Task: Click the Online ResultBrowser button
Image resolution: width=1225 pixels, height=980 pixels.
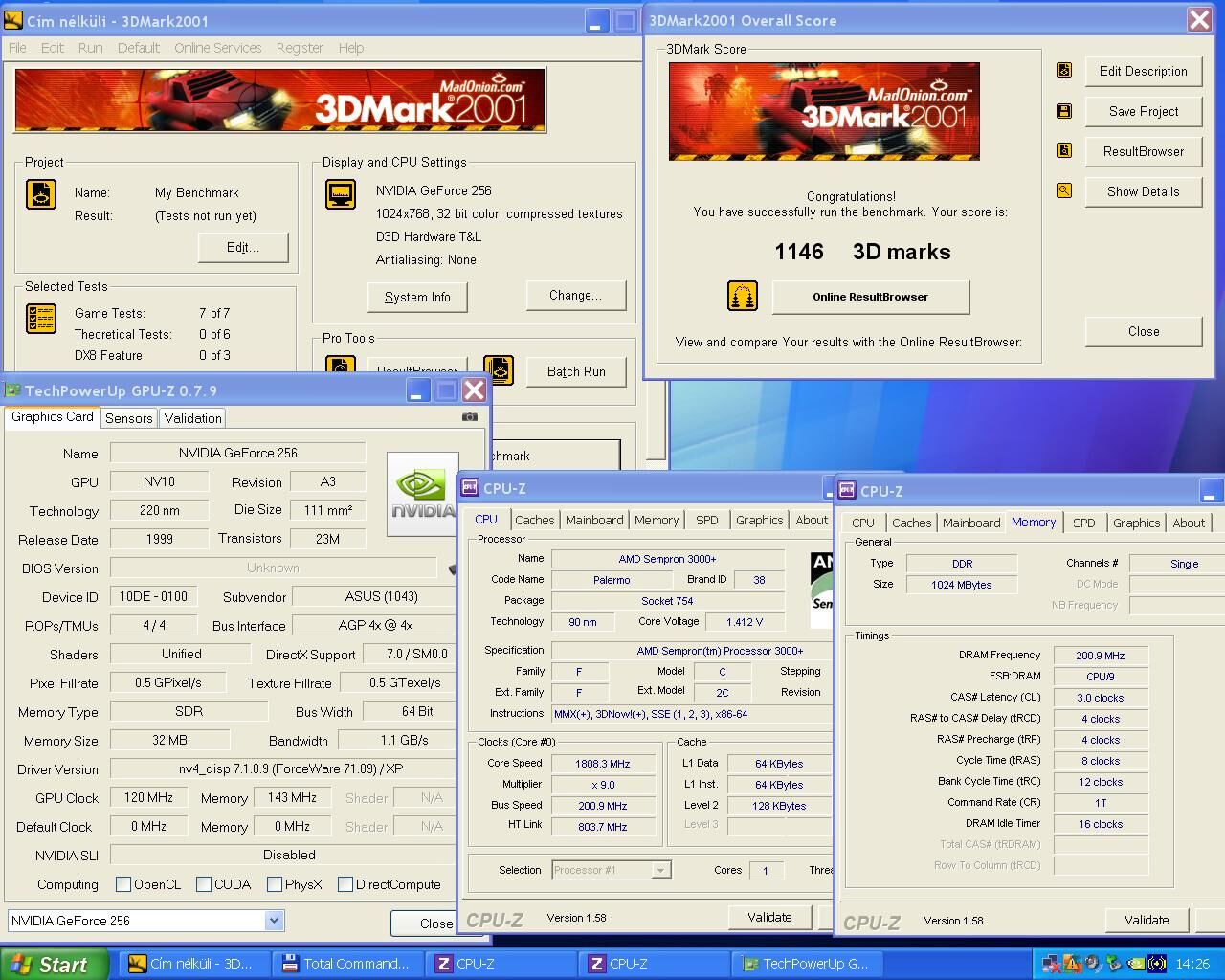Action: coord(870,297)
